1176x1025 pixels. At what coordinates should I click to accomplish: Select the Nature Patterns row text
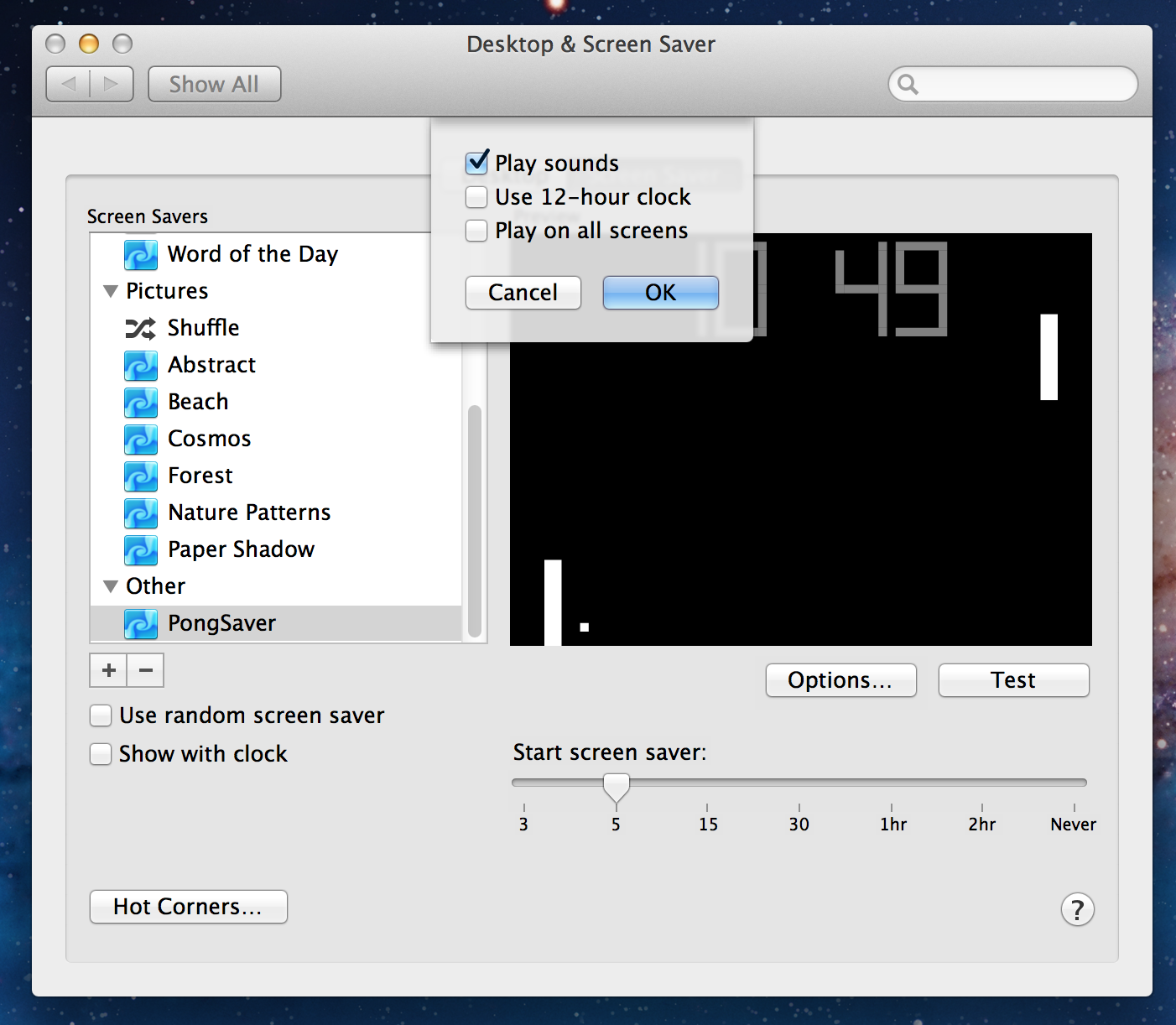249,512
